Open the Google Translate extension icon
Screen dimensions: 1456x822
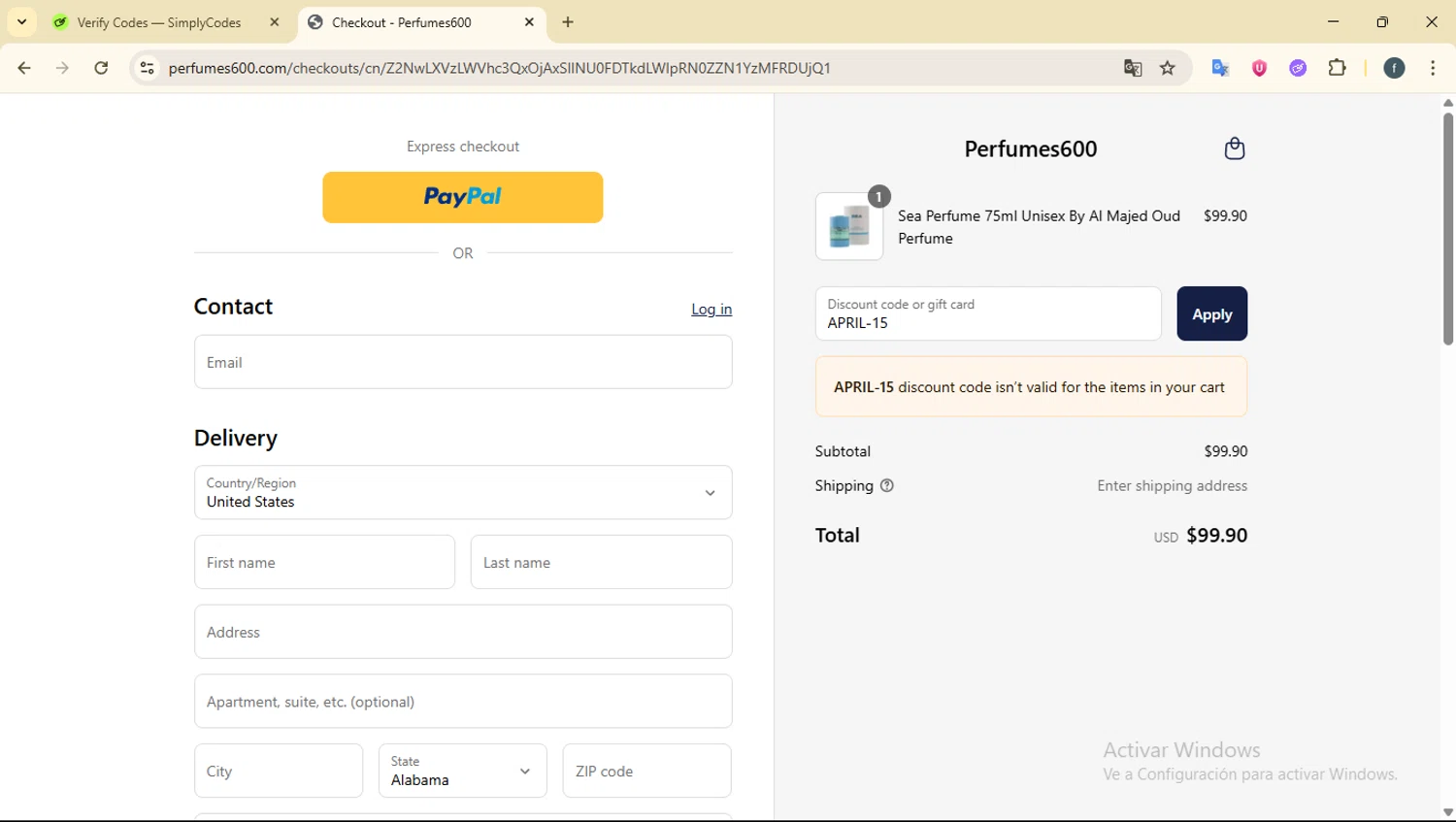pos(1220,68)
